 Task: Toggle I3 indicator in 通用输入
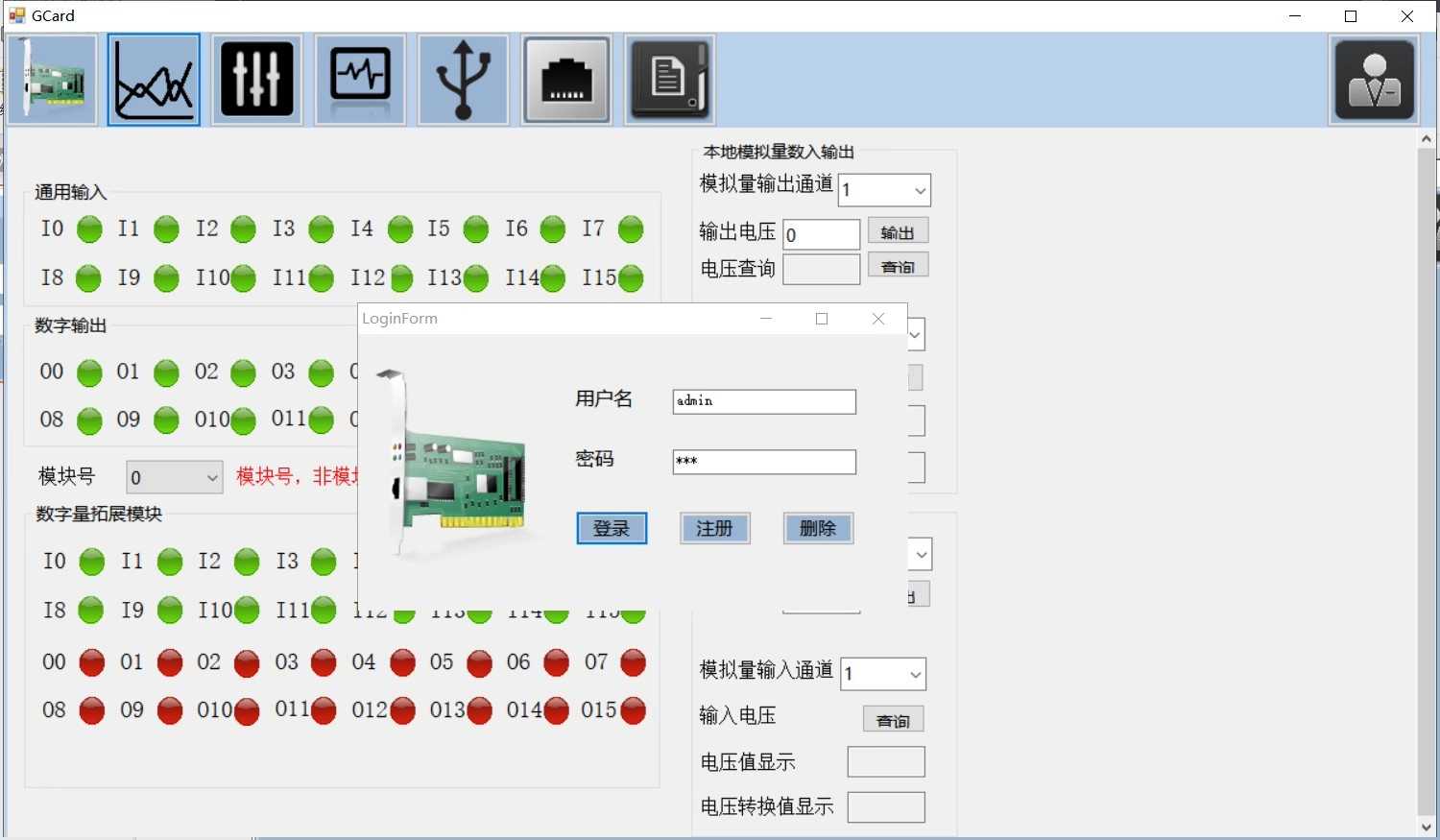[x=321, y=229]
